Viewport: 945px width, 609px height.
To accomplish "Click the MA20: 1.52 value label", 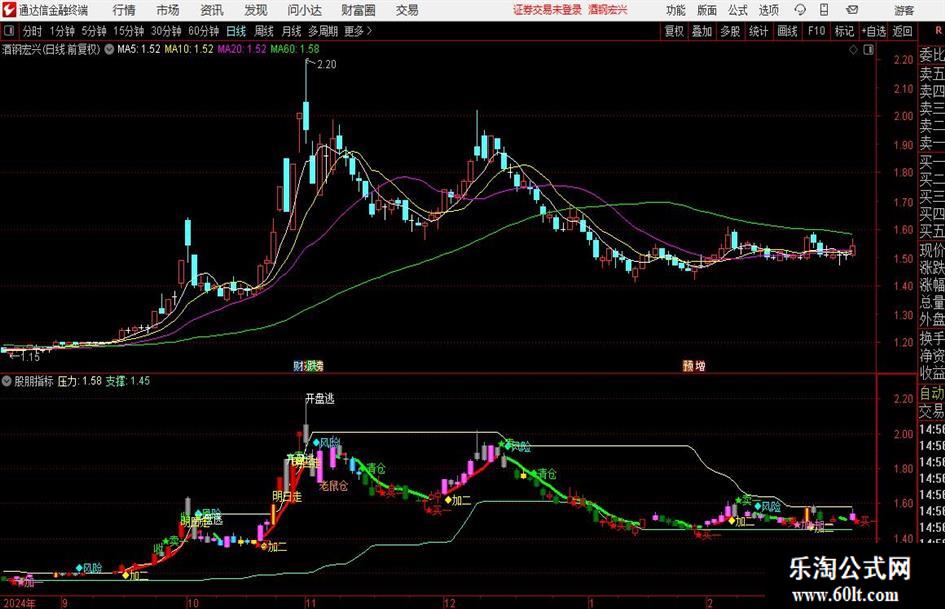I will (x=242, y=49).
